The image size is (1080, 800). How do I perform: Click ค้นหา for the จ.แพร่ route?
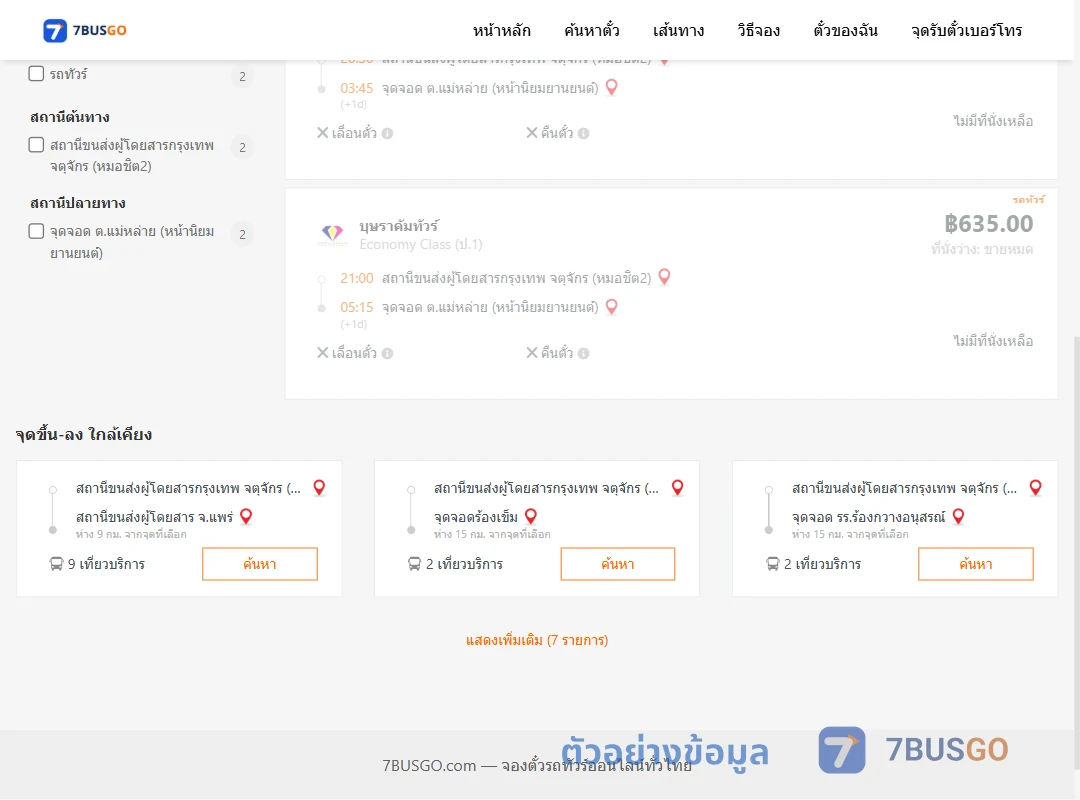pos(260,564)
